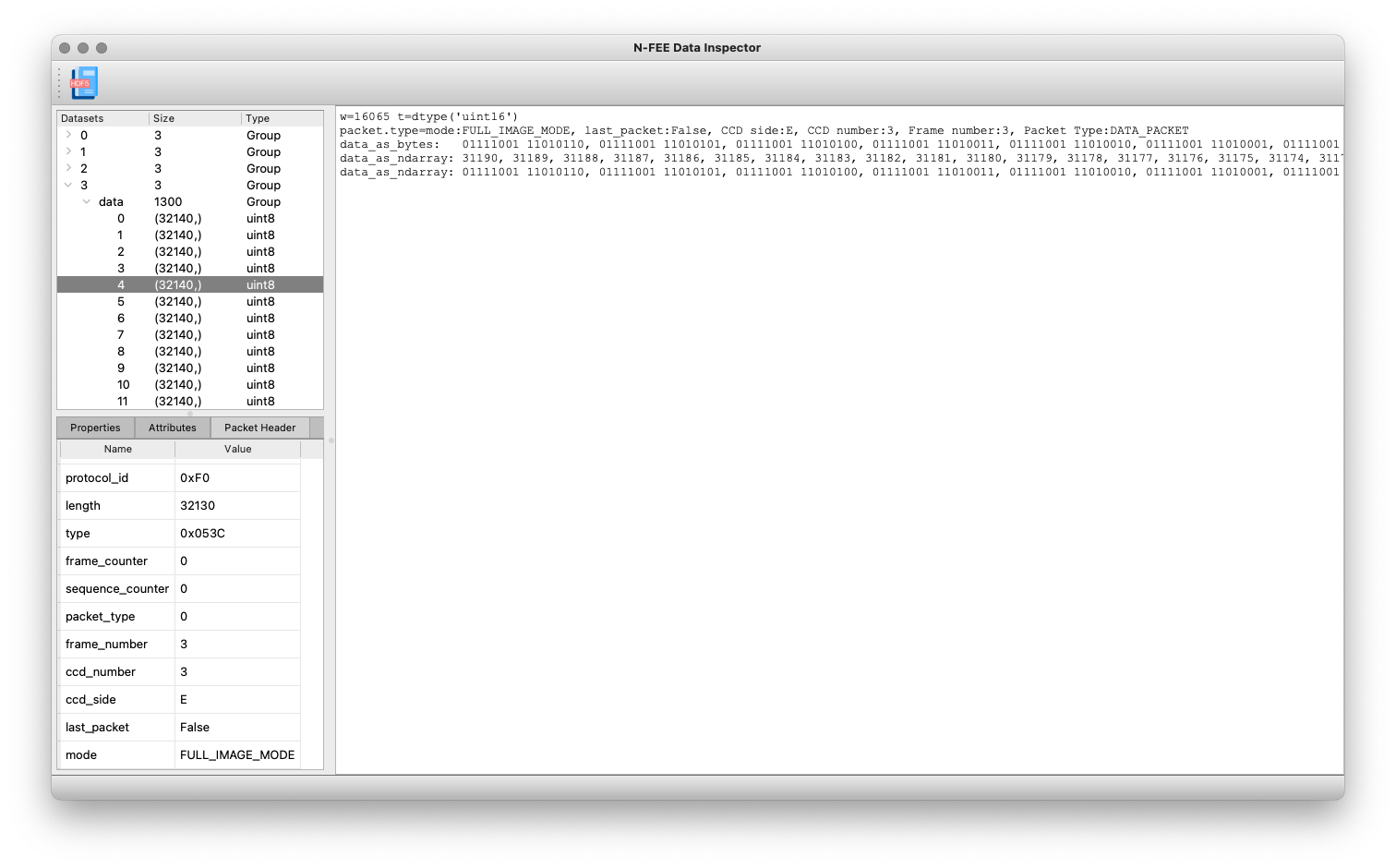Sort by Datasets column header
Viewport: 1396px width, 868px height.
[x=102, y=118]
